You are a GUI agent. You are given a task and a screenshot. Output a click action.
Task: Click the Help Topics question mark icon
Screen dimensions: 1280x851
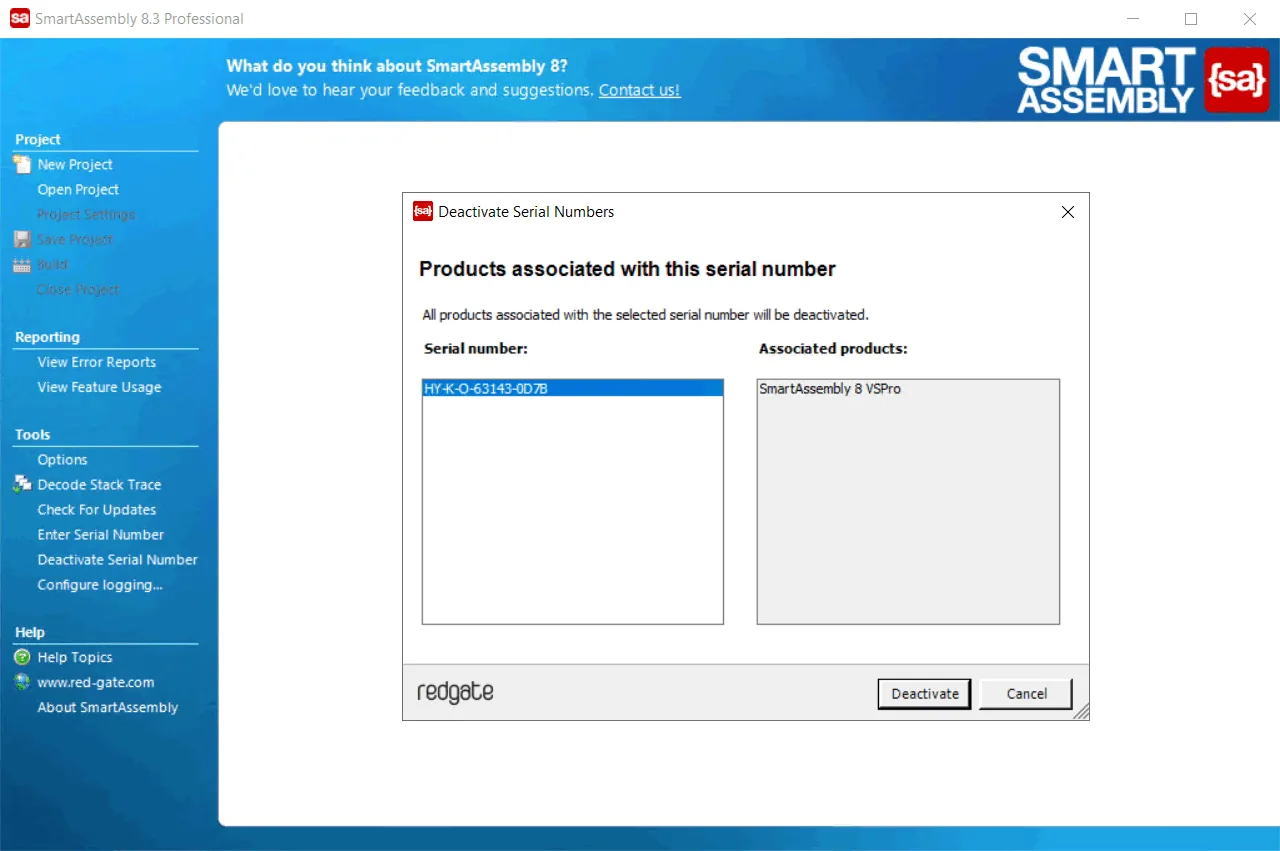point(22,657)
